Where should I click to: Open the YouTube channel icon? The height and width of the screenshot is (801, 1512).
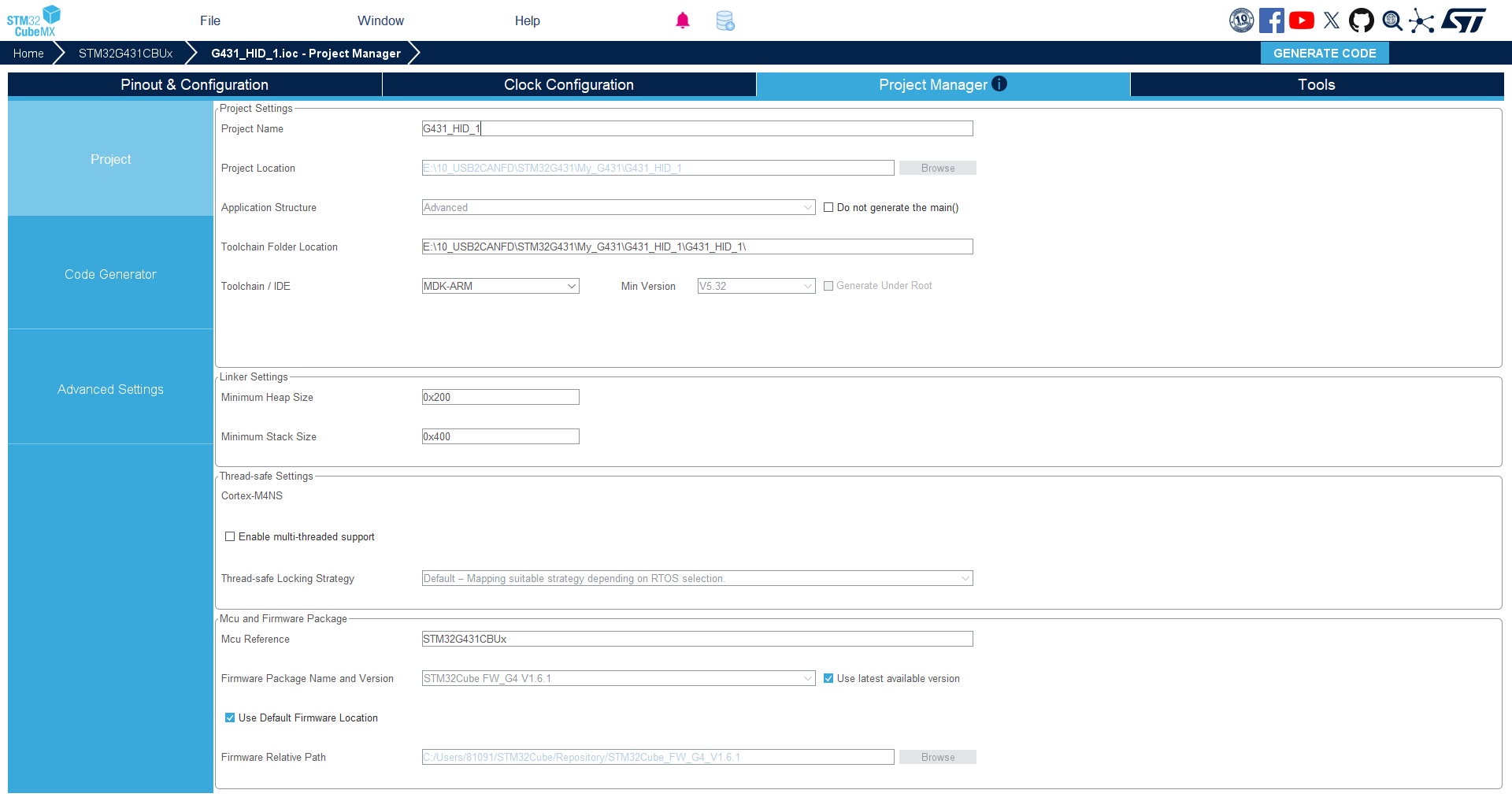pos(1302,20)
